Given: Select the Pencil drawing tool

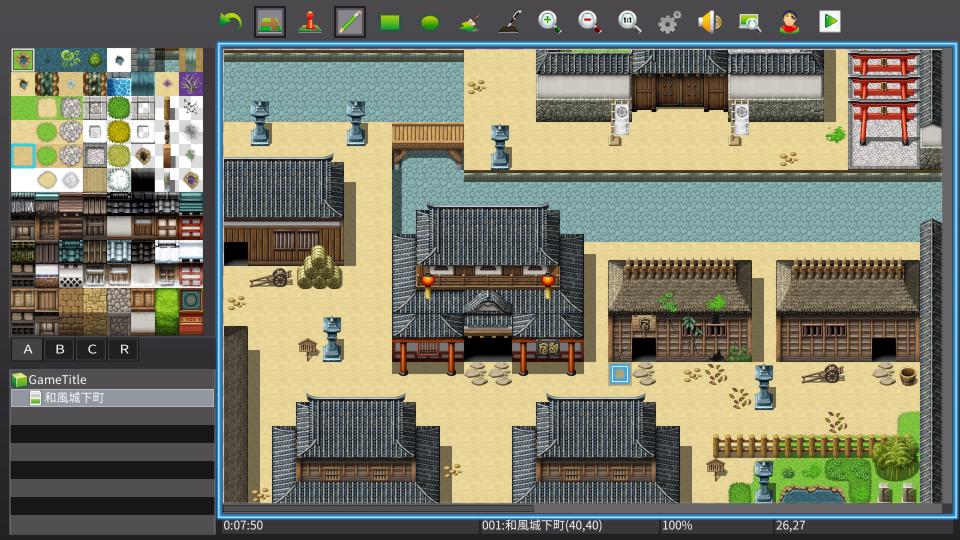Looking at the screenshot, I should (x=350, y=21).
